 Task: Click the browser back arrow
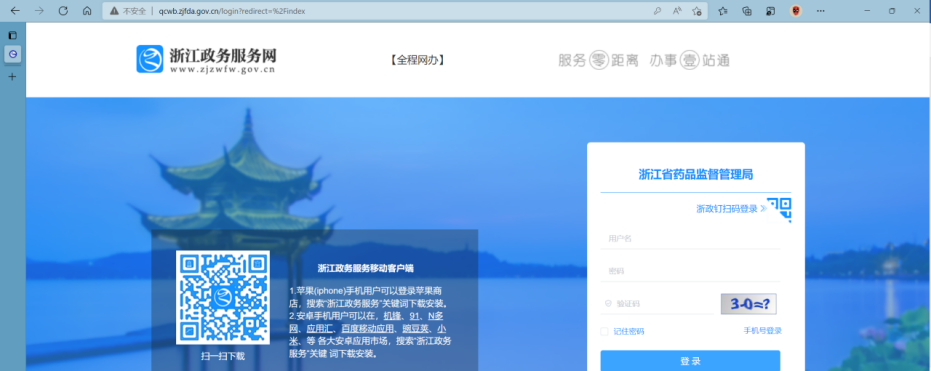point(15,11)
